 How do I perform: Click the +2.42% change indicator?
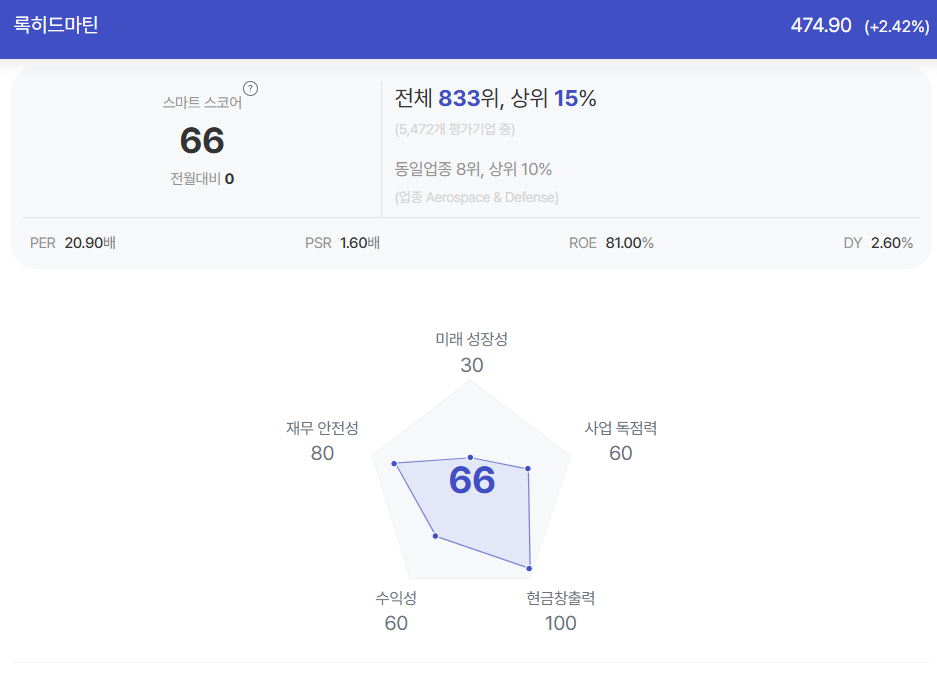[896, 26]
